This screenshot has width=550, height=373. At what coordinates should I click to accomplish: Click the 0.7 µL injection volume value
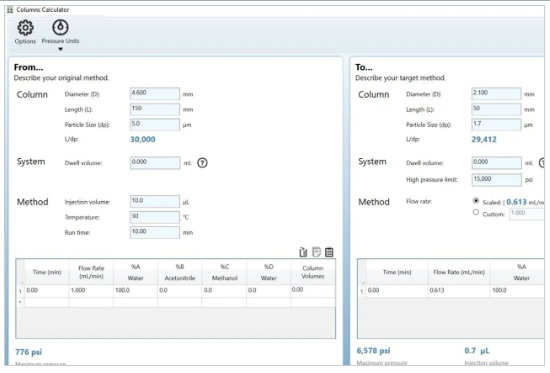[x=477, y=351]
